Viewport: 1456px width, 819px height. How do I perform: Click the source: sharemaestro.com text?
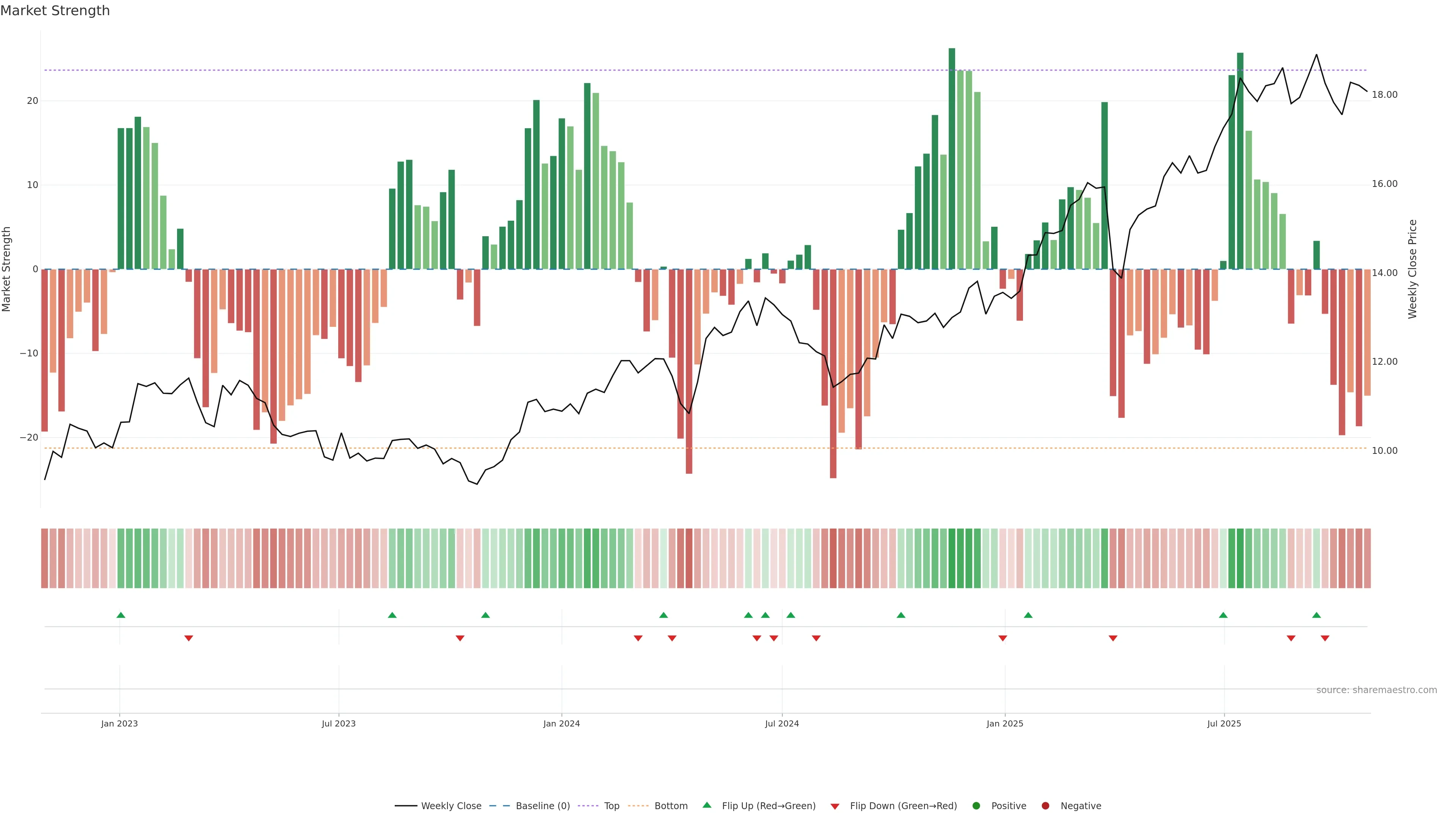[1376, 690]
